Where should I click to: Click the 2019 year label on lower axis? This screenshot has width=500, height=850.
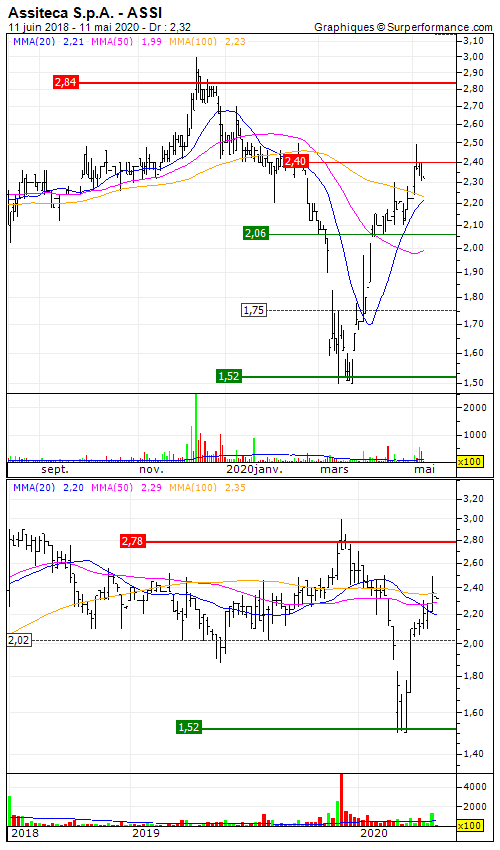coord(146,833)
